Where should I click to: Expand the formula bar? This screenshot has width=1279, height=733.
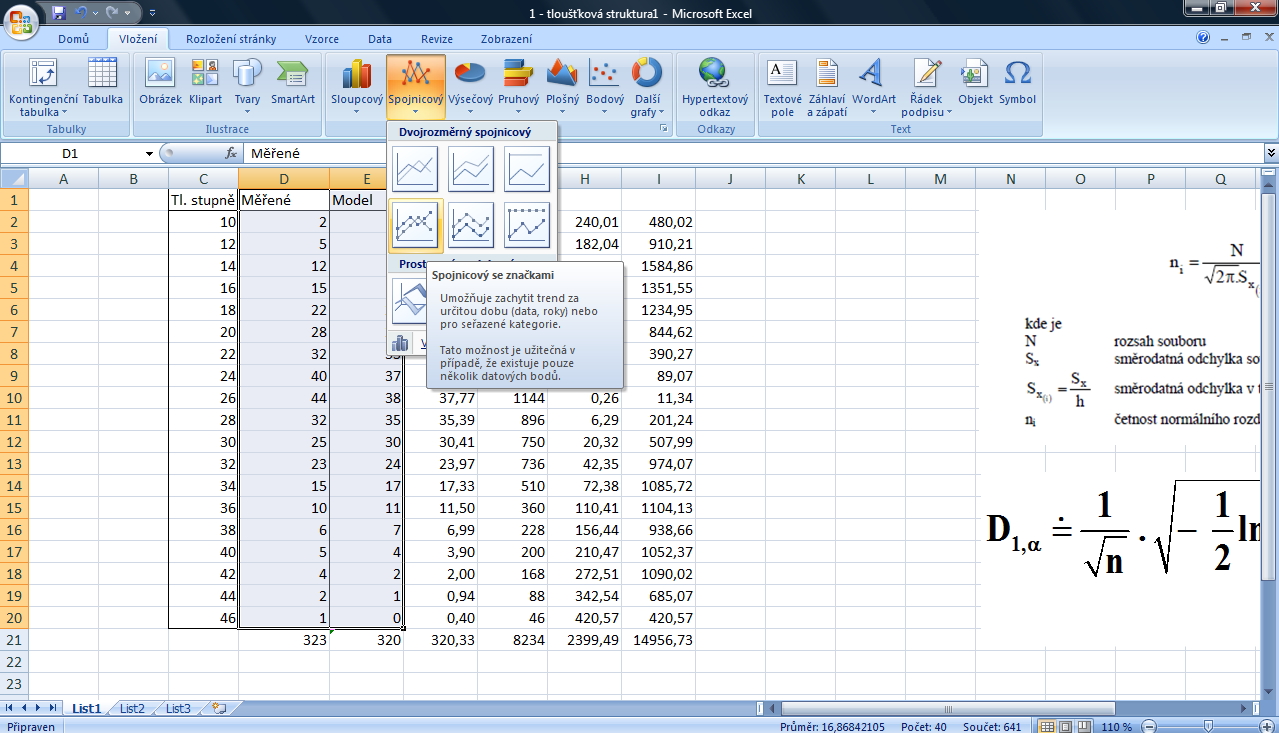point(1271,154)
